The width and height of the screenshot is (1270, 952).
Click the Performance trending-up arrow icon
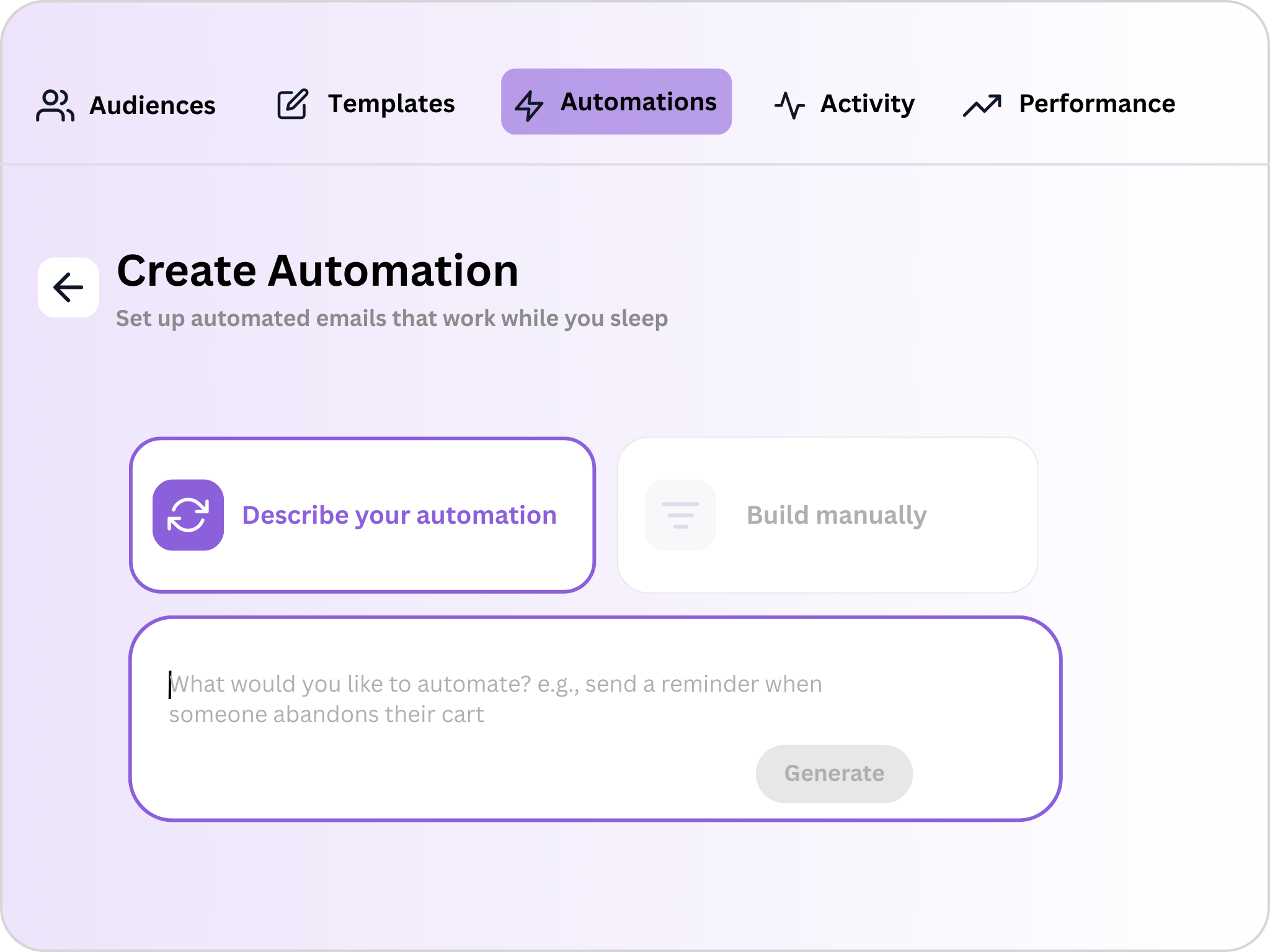tap(982, 105)
